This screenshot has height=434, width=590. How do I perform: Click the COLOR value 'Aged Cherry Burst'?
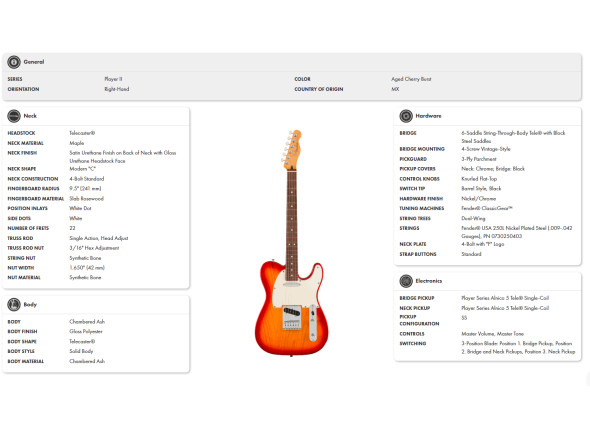pos(411,79)
